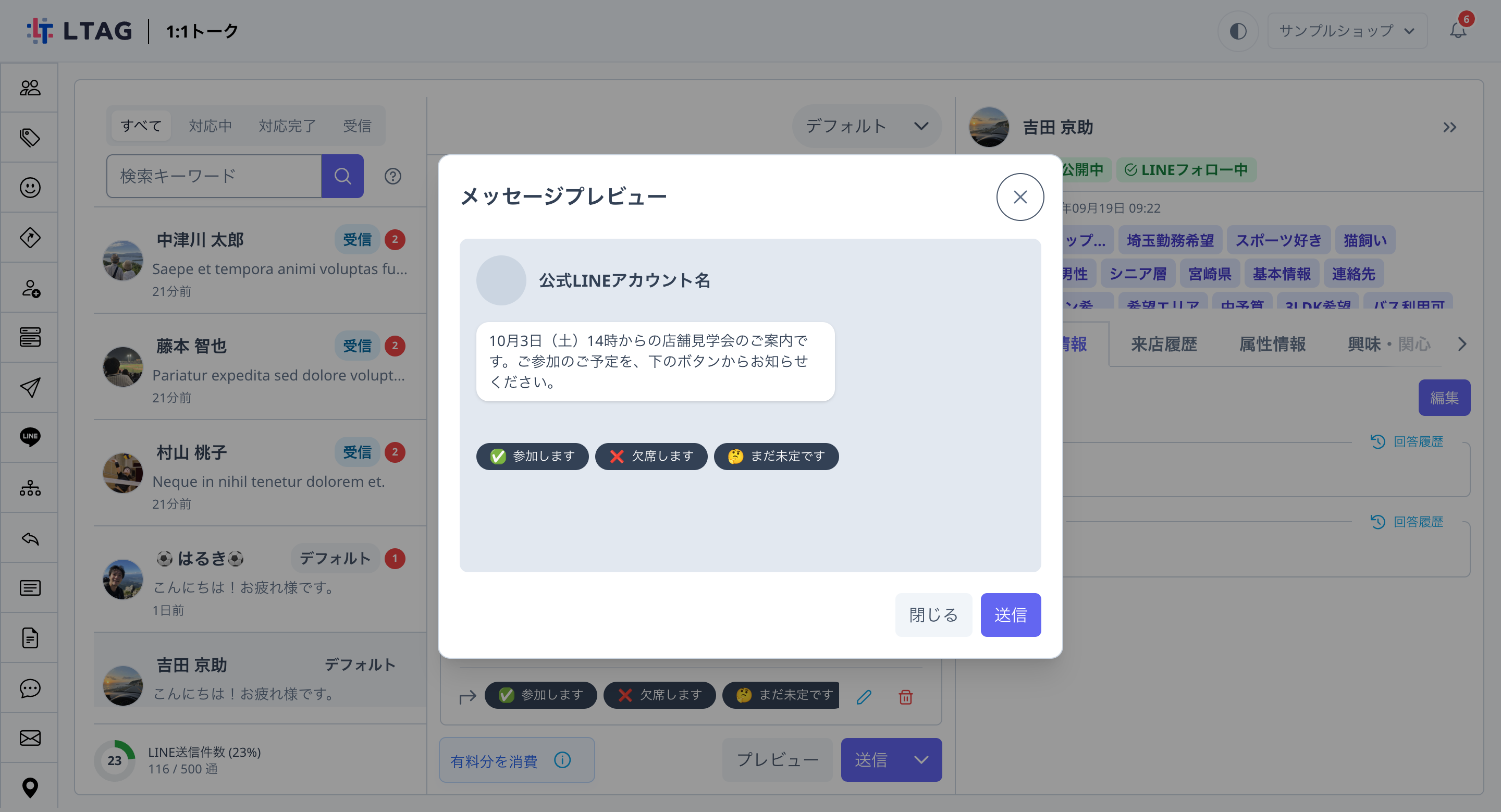Switch to the 属性情報 tab
This screenshot has width=1501, height=812.
point(1272,343)
